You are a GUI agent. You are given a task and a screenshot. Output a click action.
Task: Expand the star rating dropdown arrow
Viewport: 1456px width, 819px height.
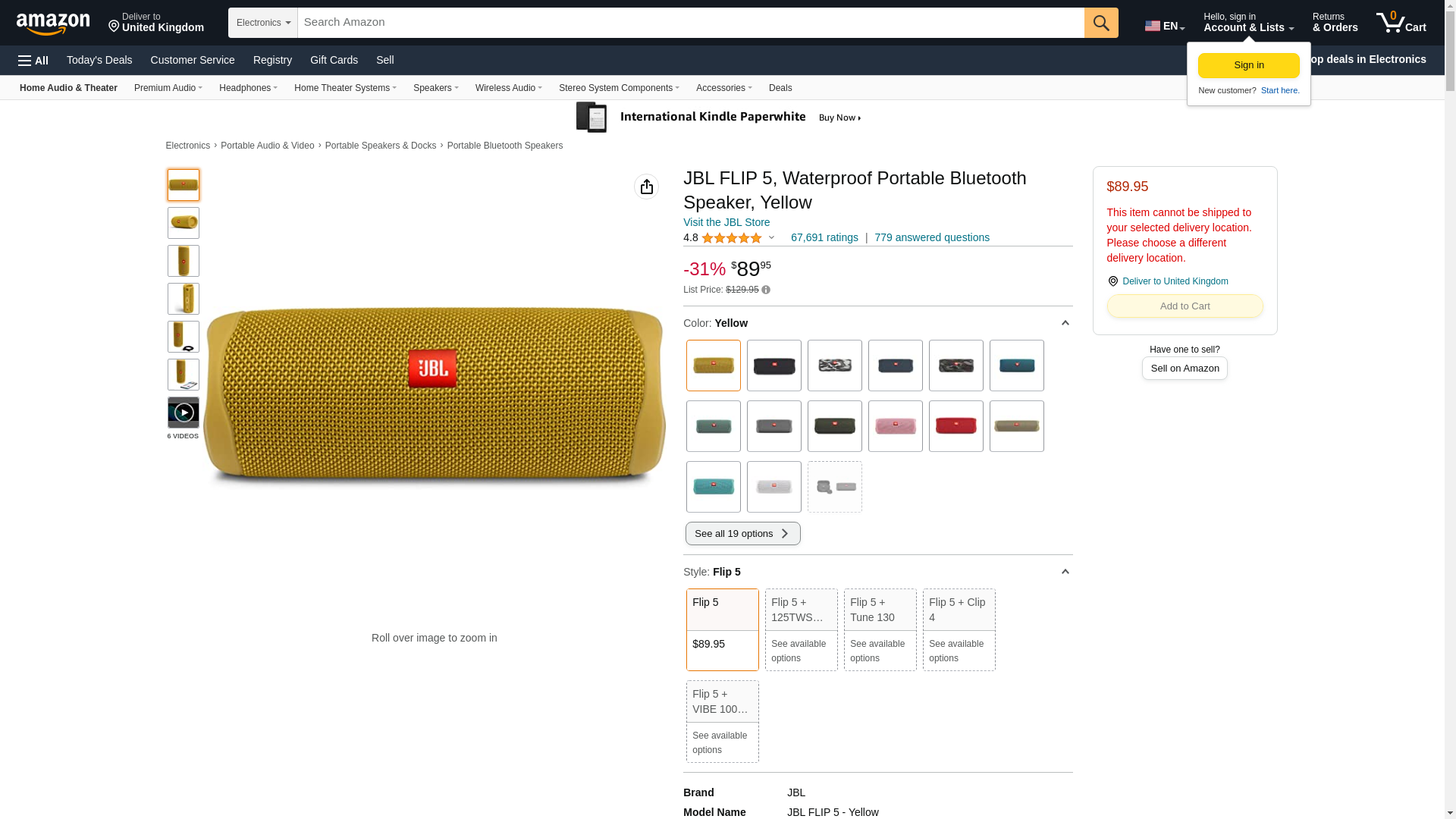point(772,238)
